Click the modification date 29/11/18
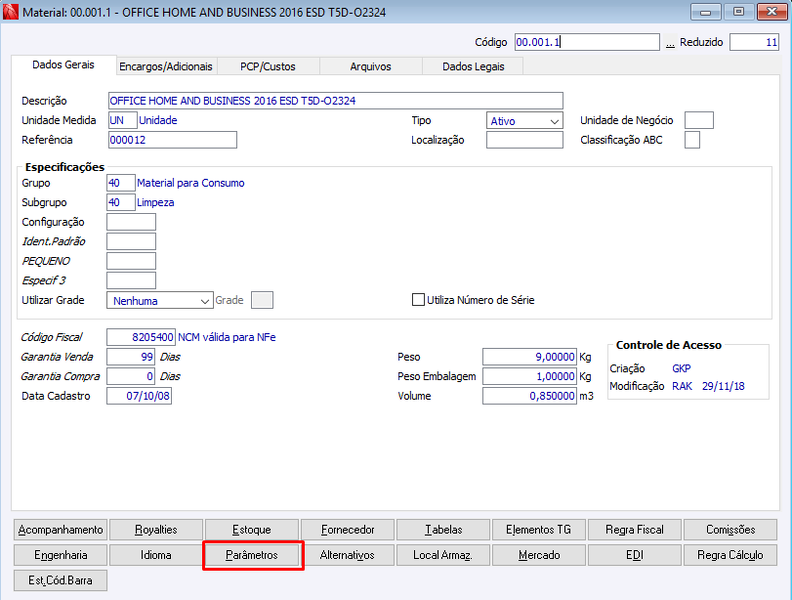The width and height of the screenshot is (792, 600). point(723,386)
